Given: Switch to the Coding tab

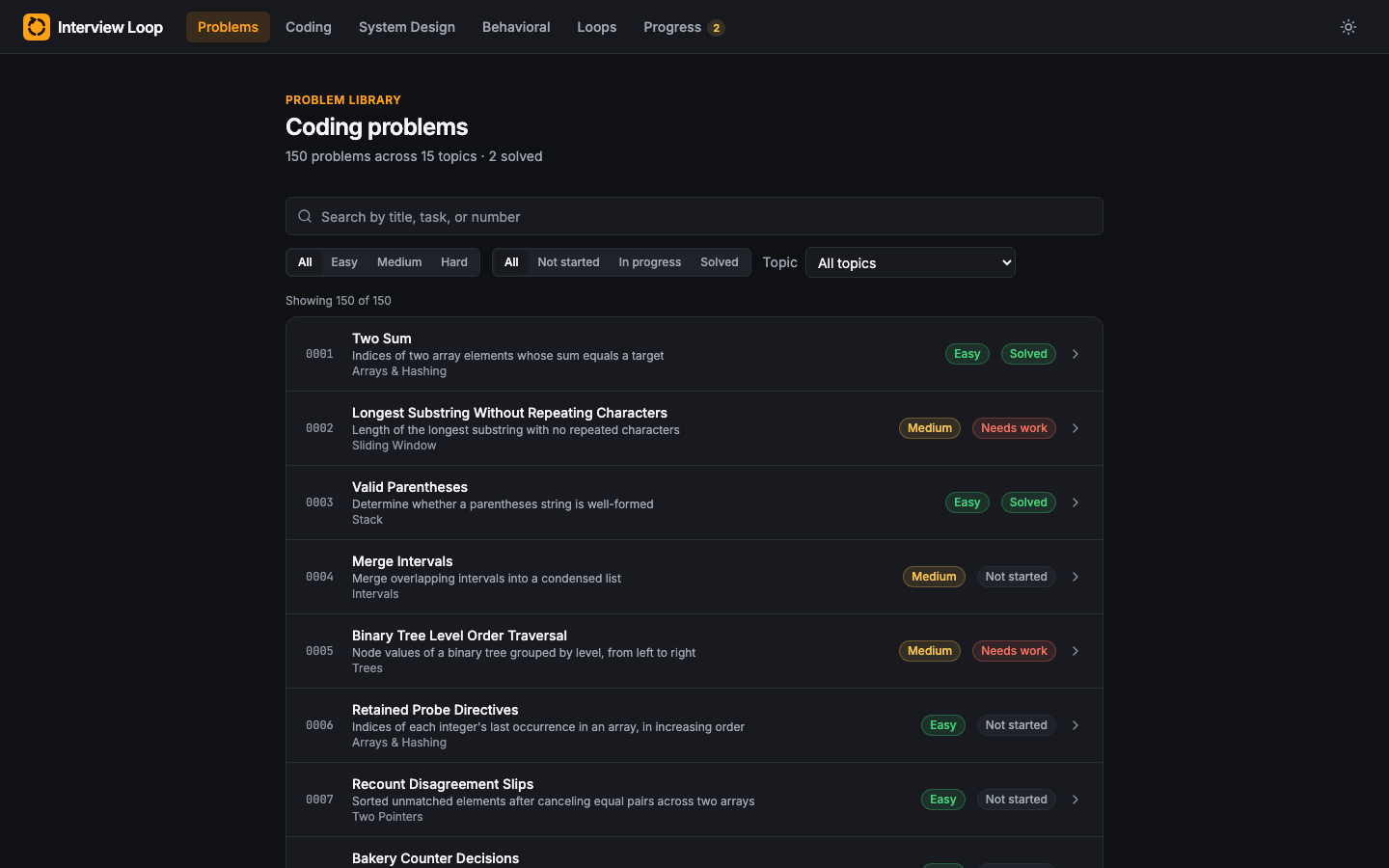Looking at the screenshot, I should click(x=309, y=27).
